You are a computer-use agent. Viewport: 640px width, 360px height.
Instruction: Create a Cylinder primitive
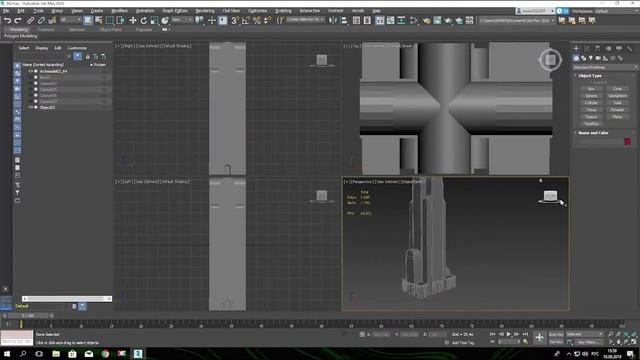pos(591,102)
